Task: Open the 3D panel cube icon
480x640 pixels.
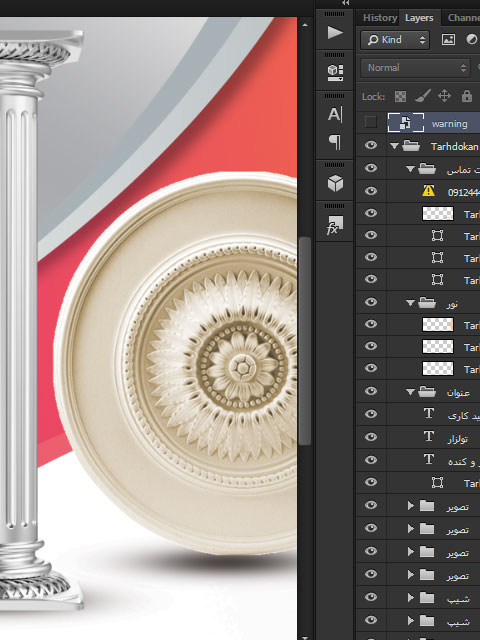Action: pos(335,183)
